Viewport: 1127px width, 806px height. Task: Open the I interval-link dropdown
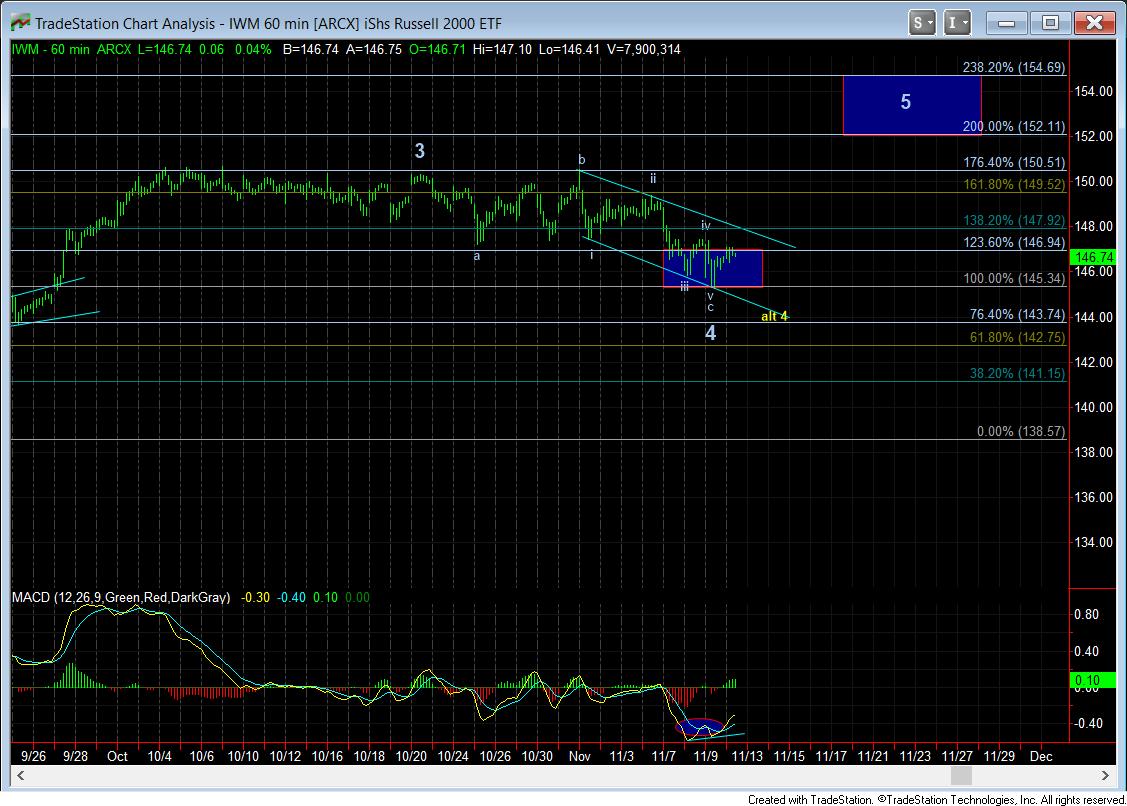point(957,22)
